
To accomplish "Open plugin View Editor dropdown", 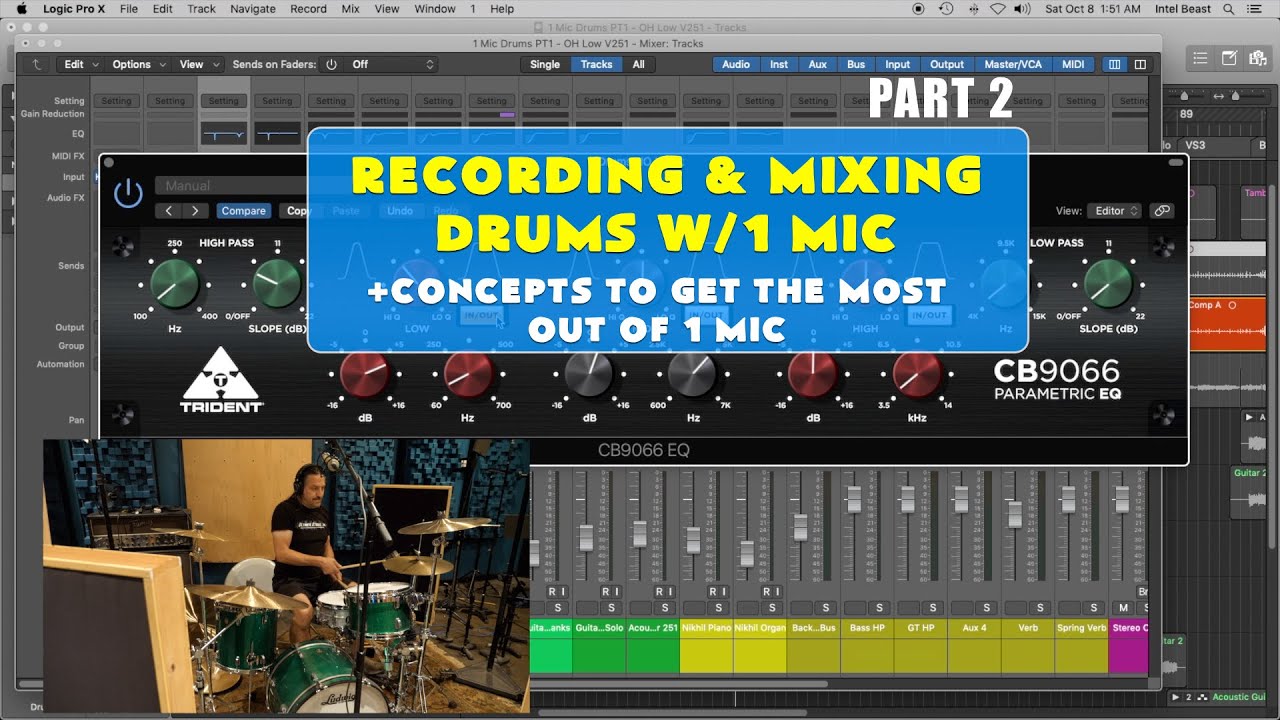I will point(1115,211).
